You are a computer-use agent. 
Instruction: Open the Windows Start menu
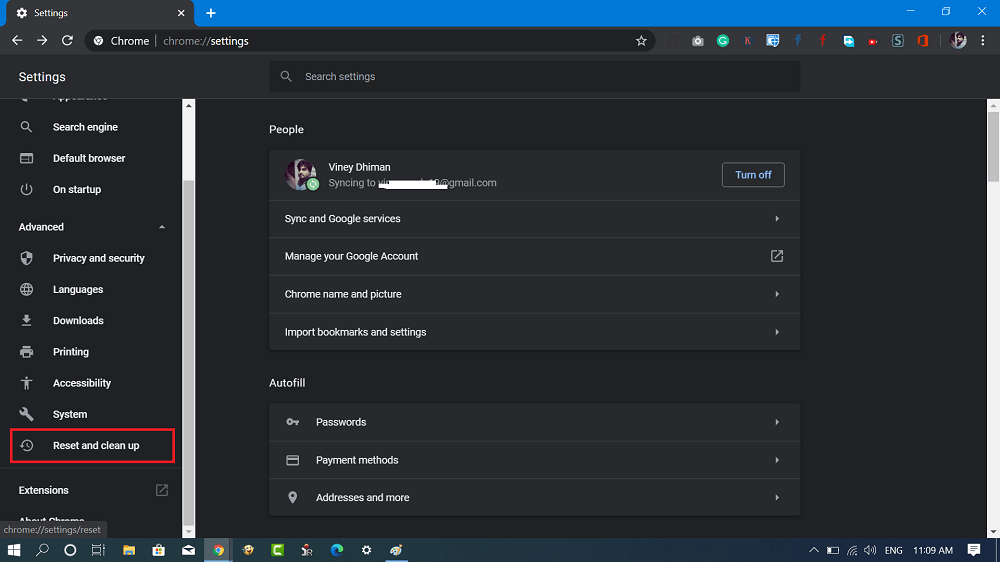click(x=13, y=550)
